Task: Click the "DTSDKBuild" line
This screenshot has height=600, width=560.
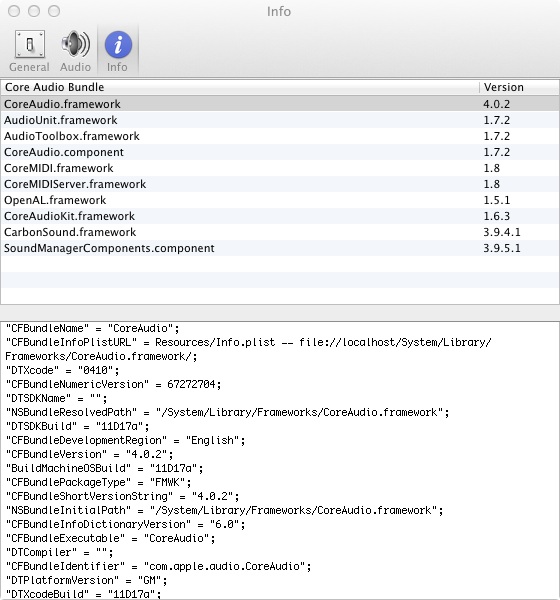Action: [77, 426]
